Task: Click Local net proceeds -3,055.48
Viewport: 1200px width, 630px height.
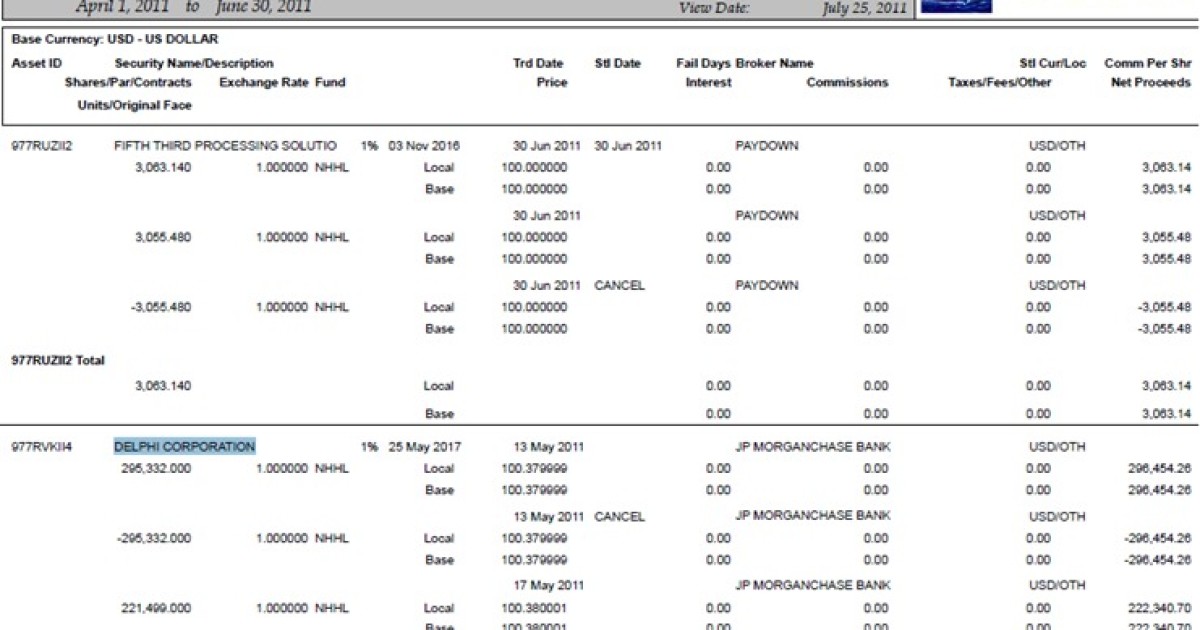Action: pos(1164,307)
